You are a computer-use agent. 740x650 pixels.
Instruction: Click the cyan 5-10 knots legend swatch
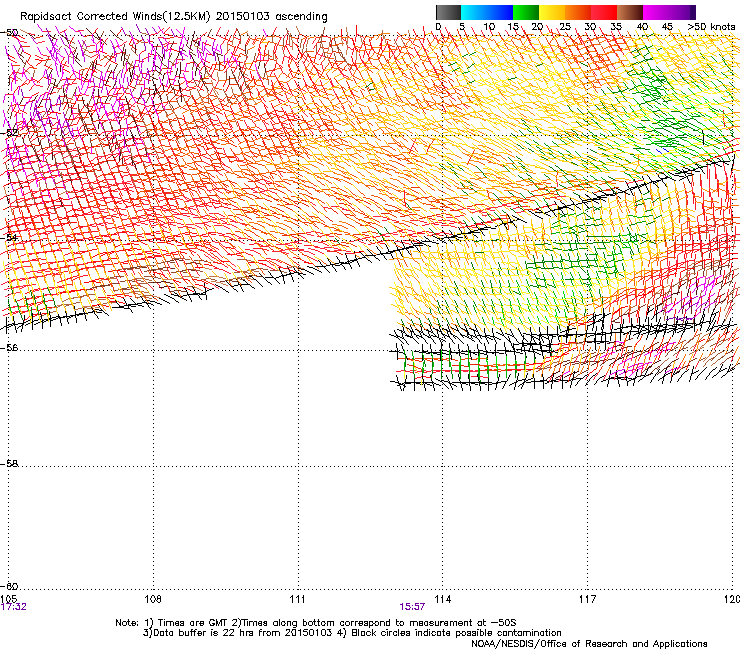point(474,12)
